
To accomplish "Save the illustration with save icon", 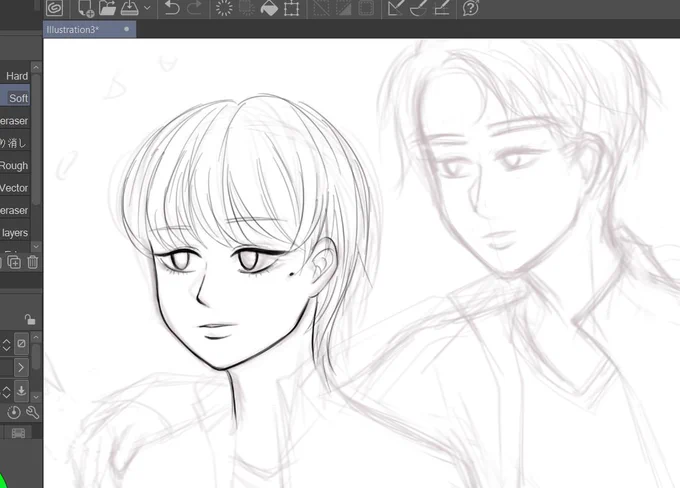I will coord(130,8).
